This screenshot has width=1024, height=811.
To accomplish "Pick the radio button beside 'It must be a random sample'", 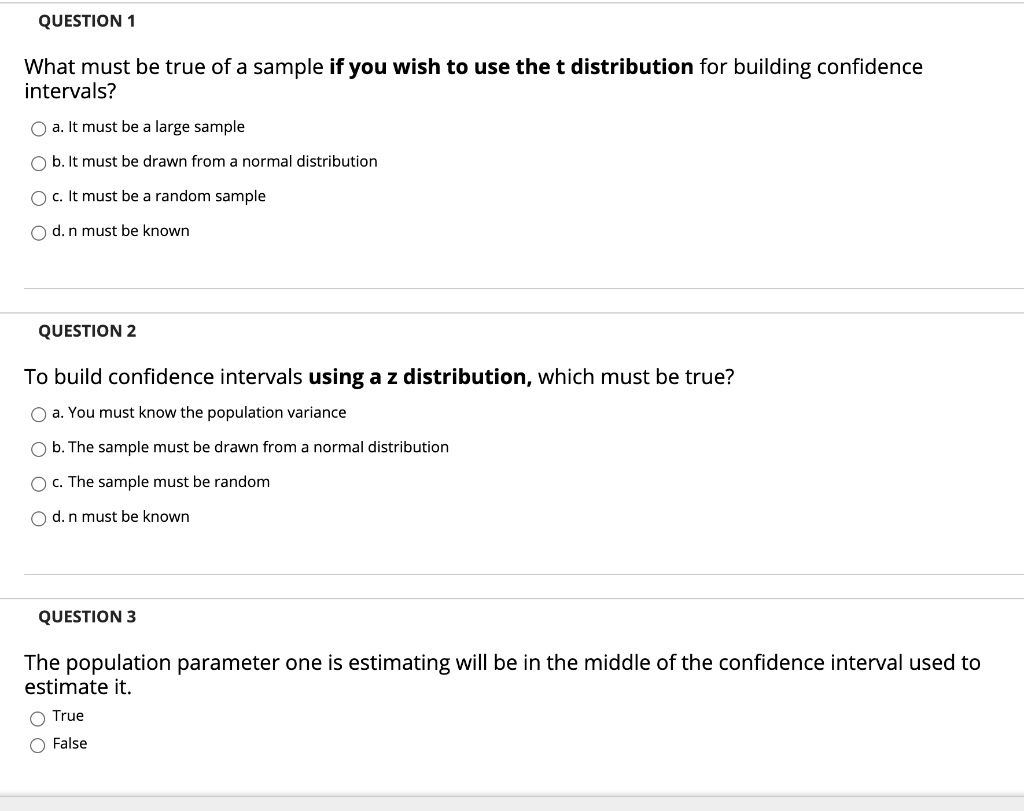I will coord(38,197).
